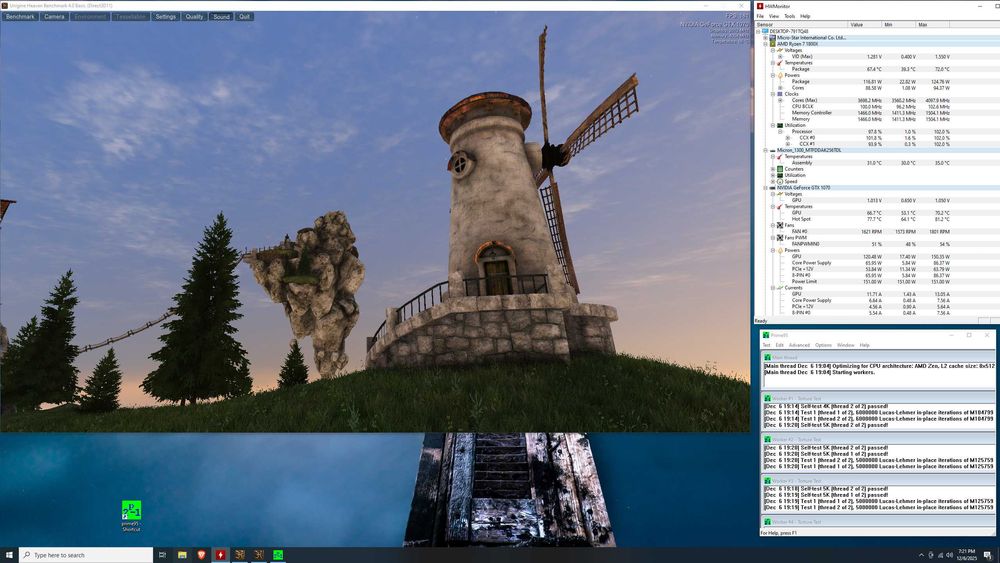Open the Window menu in Prime95
The height and width of the screenshot is (563, 1000).
846,345
